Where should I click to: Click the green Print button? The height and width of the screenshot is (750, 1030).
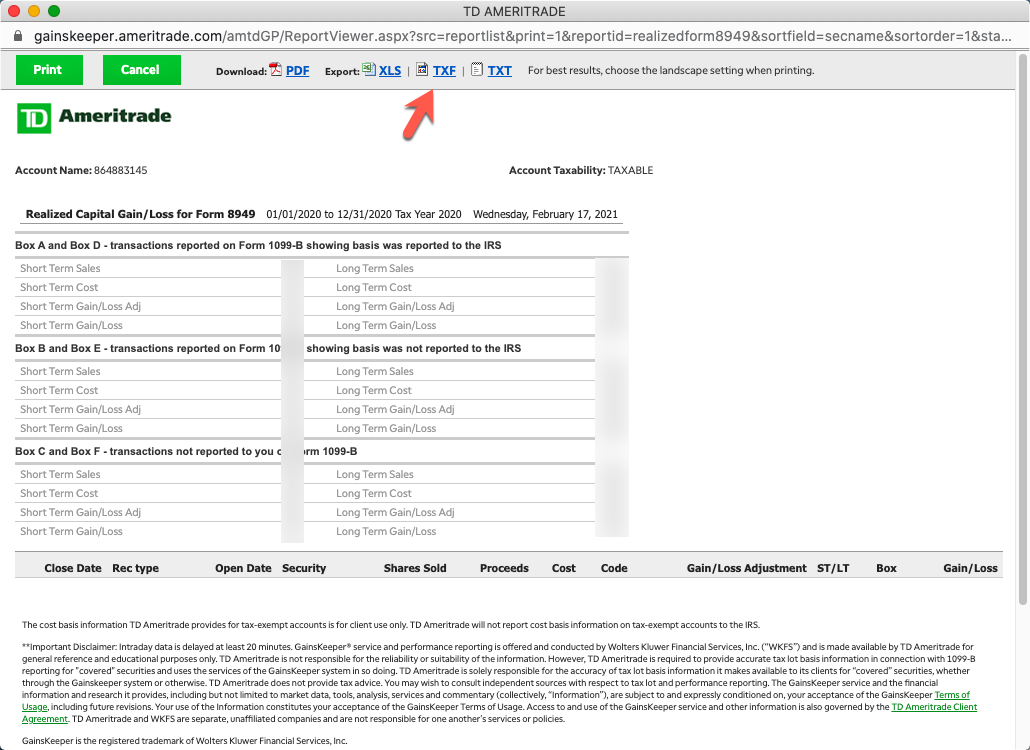pyautogui.click(x=49, y=70)
